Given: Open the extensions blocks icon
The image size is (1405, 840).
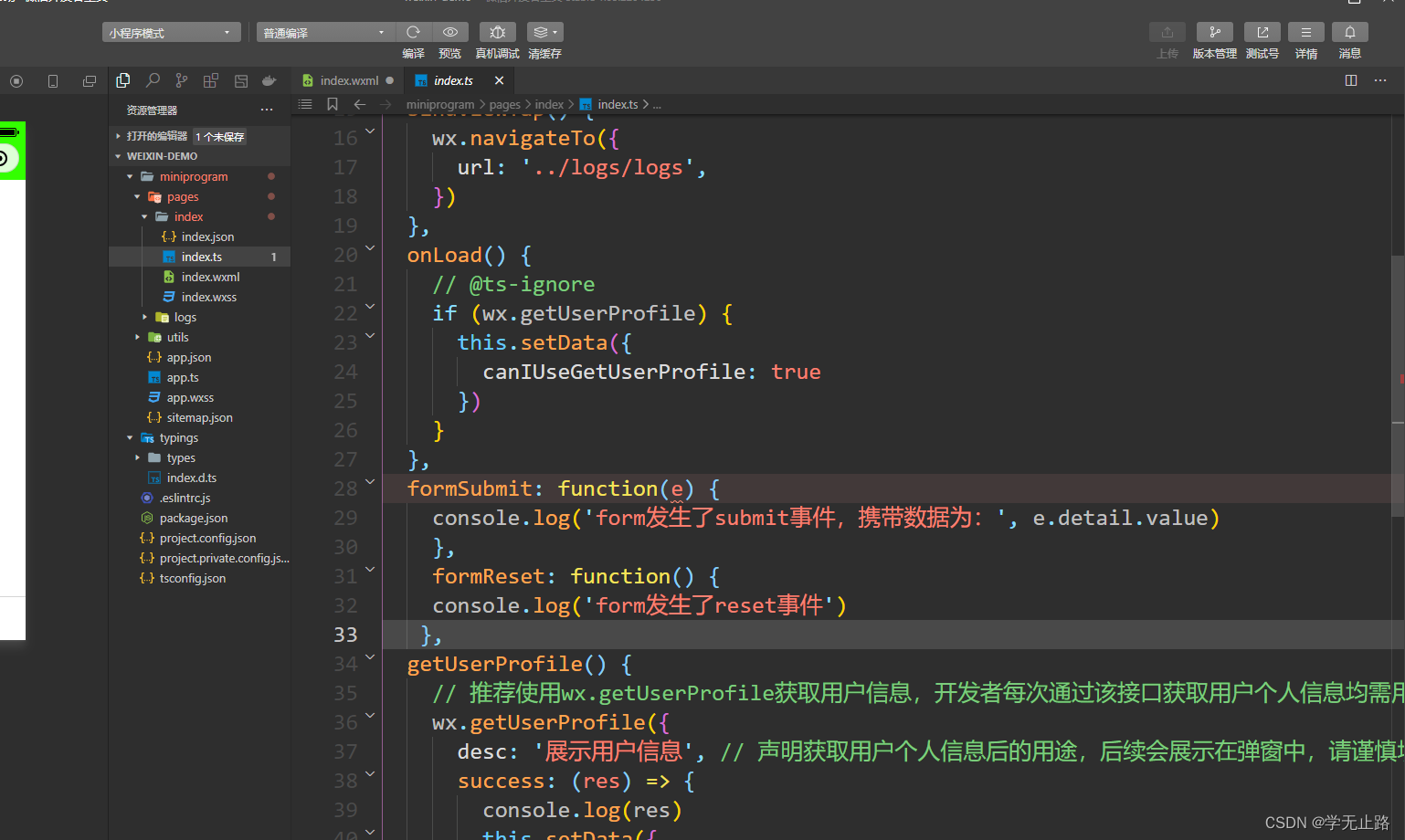Looking at the screenshot, I should tap(211, 80).
